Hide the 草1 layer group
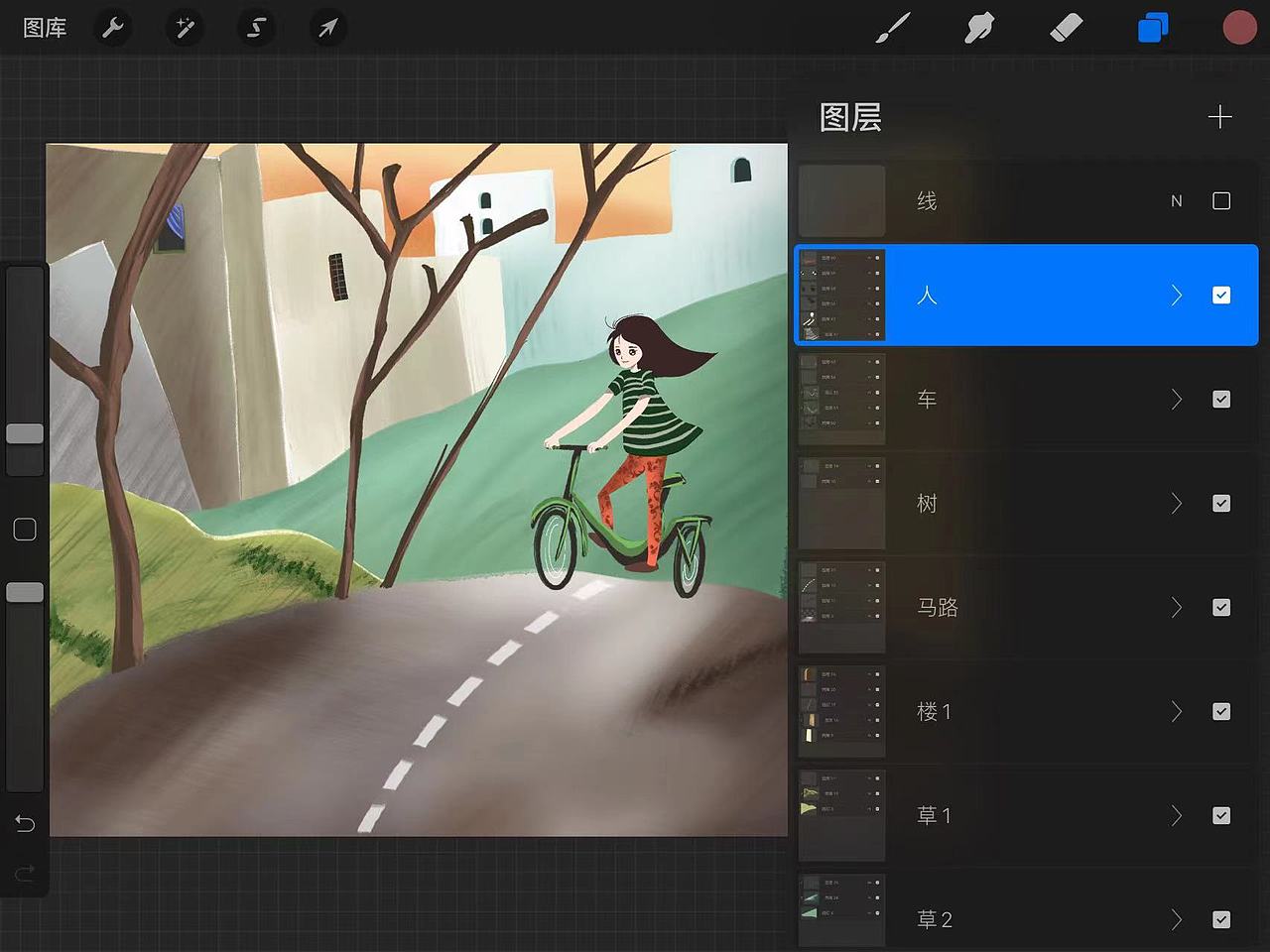This screenshot has height=952, width=1270. click(x=1221, y=816)
